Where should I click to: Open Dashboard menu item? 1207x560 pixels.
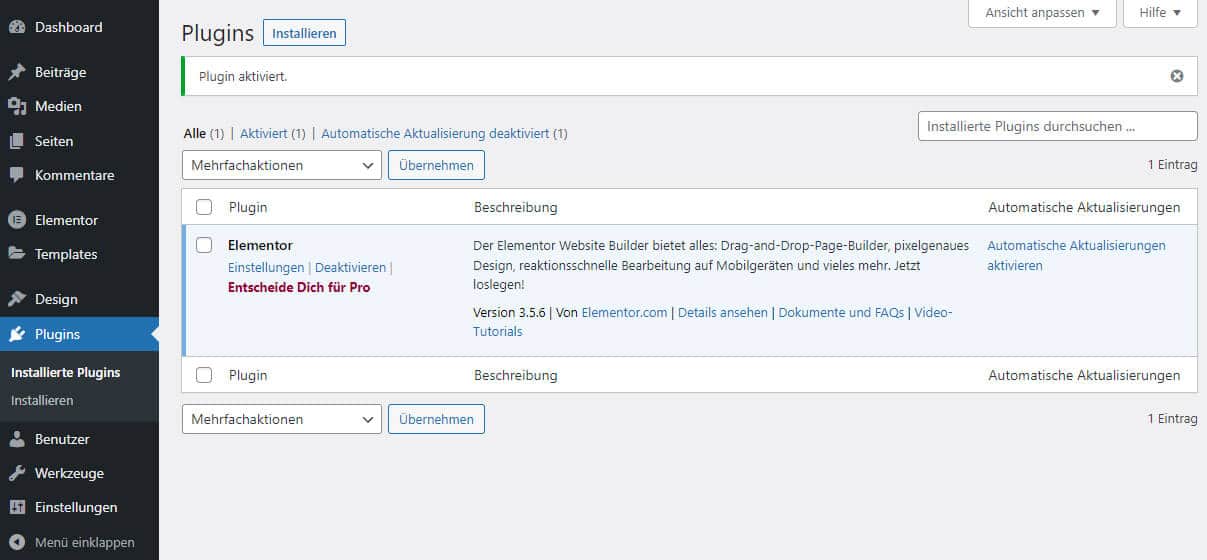79,28
